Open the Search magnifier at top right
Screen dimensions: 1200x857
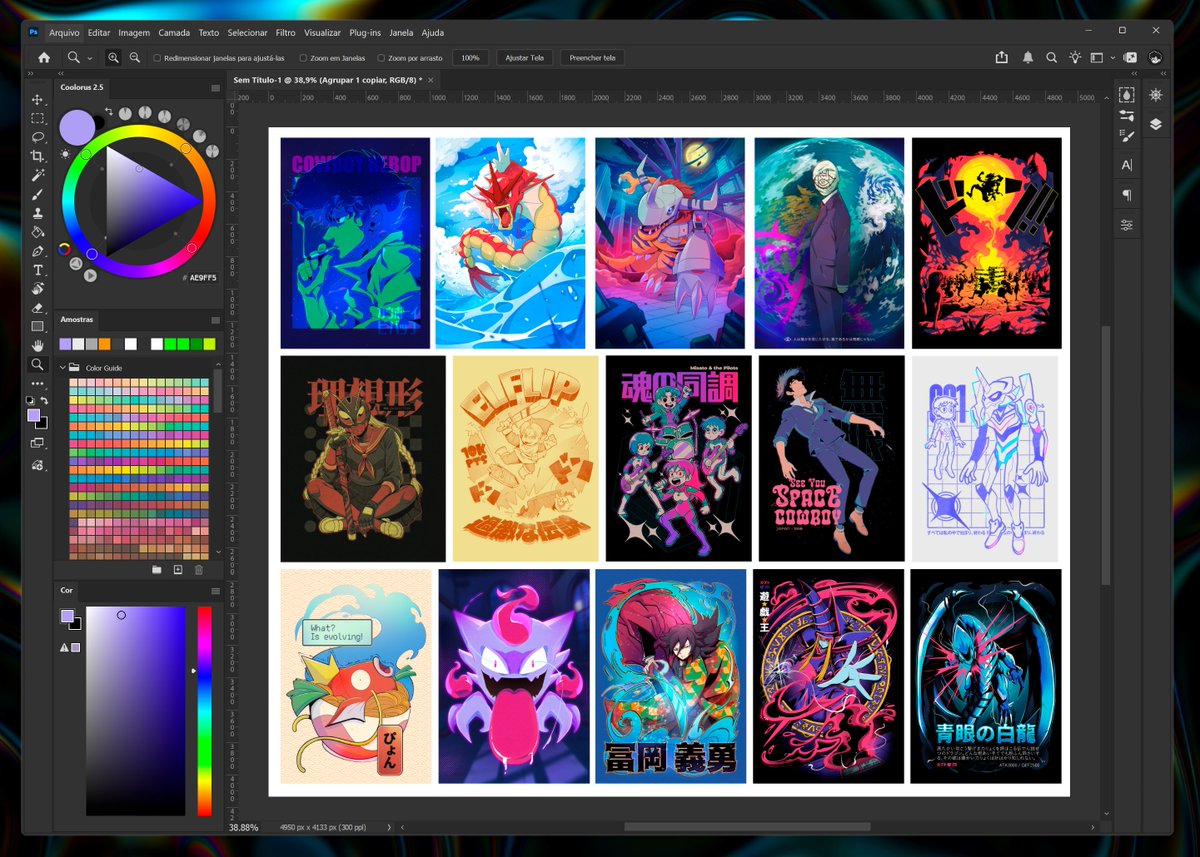[x=1051, y=58]
